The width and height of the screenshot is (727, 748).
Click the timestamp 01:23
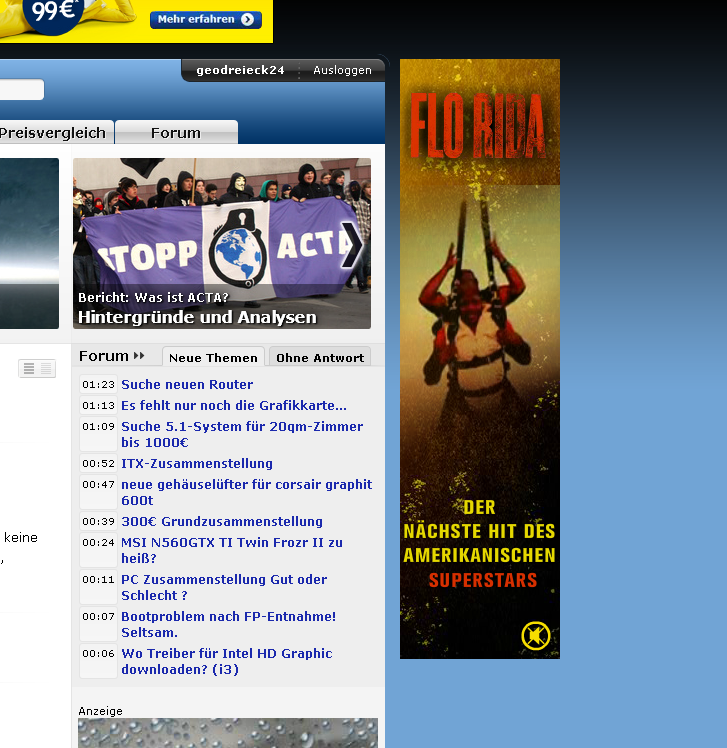pos(98,384)
